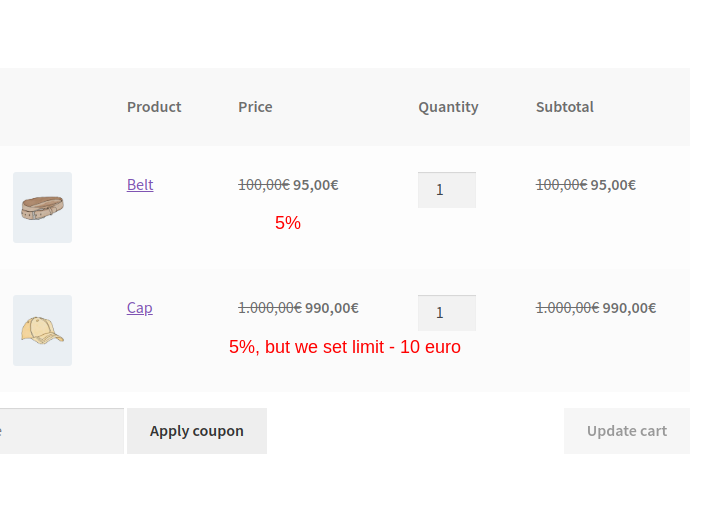Viewport: 717px width, 517px height.
Task: Click Belt's struck-through 100,00€ in Price column
Action: point(263,185)
